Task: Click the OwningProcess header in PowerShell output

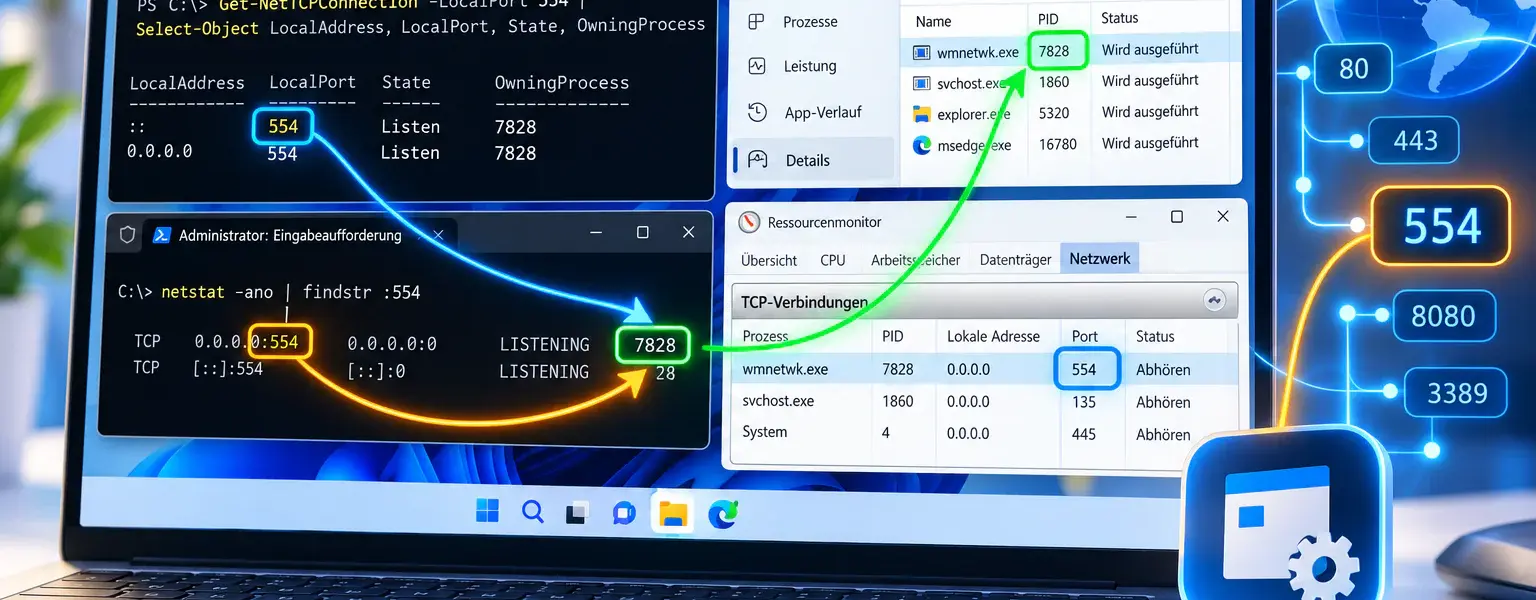Action: [x=562, y=83]
